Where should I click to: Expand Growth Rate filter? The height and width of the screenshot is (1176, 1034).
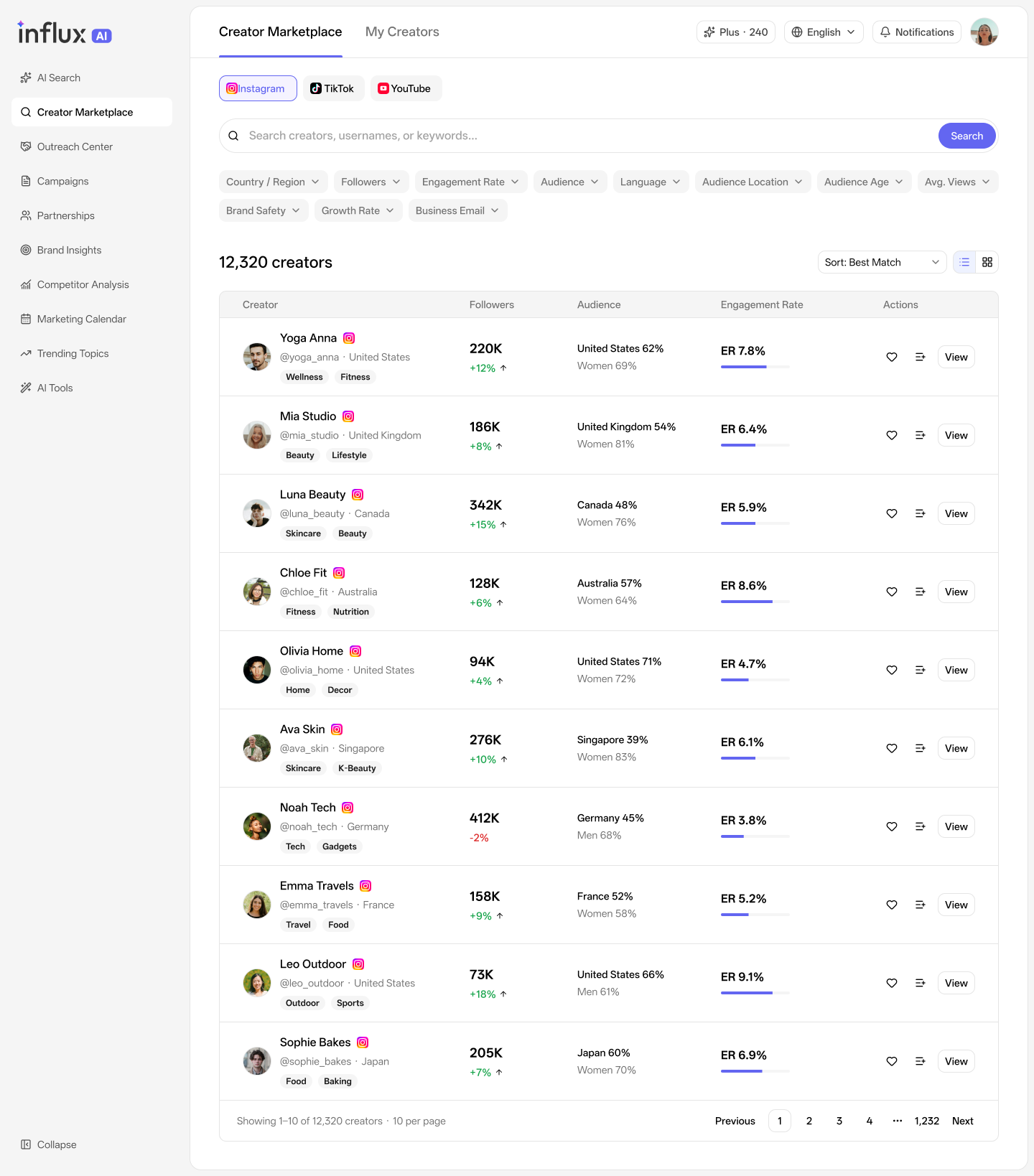point(358,210)
